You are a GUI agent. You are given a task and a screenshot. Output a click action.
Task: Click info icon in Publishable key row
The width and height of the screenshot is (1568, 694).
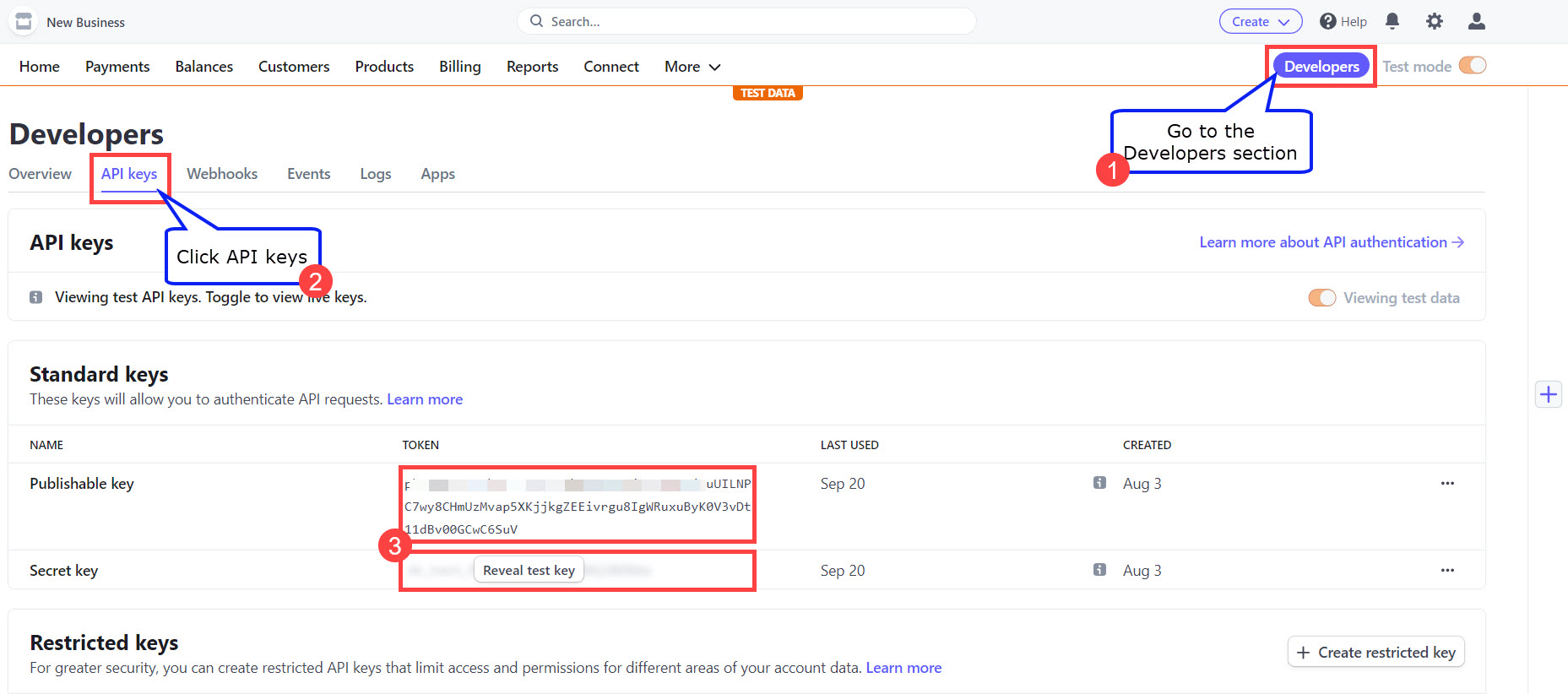1099,483
